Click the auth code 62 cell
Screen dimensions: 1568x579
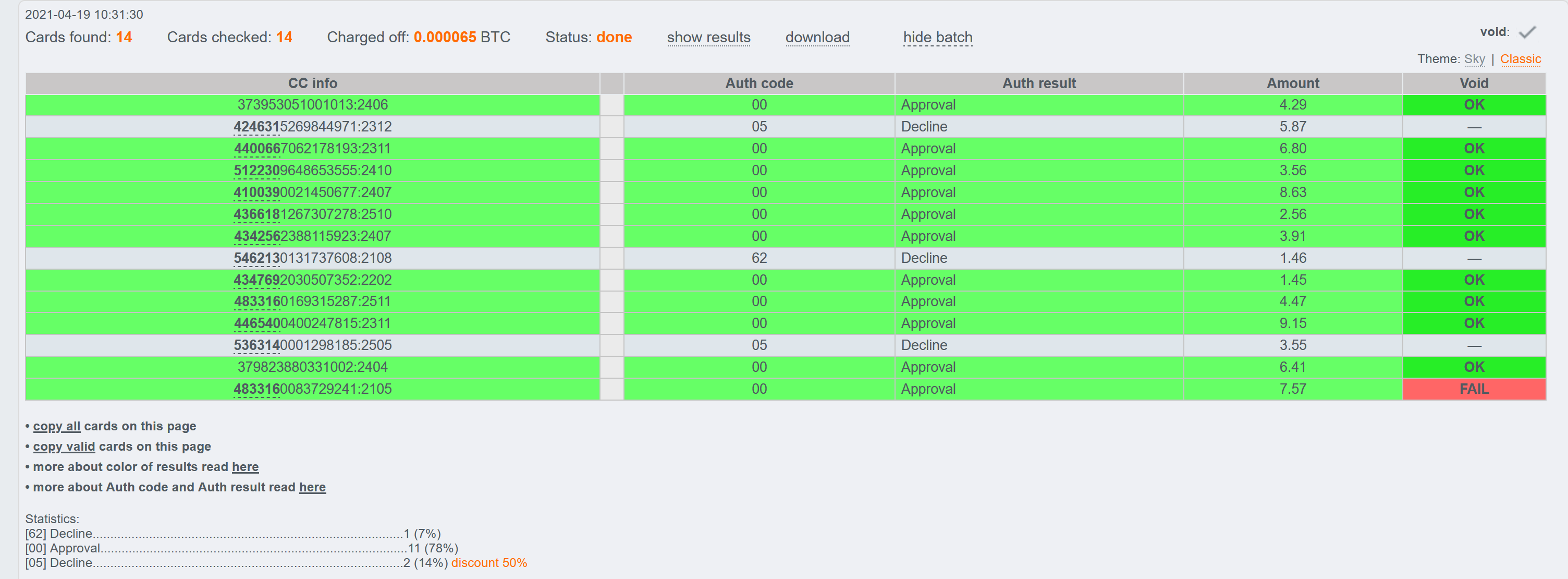[x=759, y=258]
